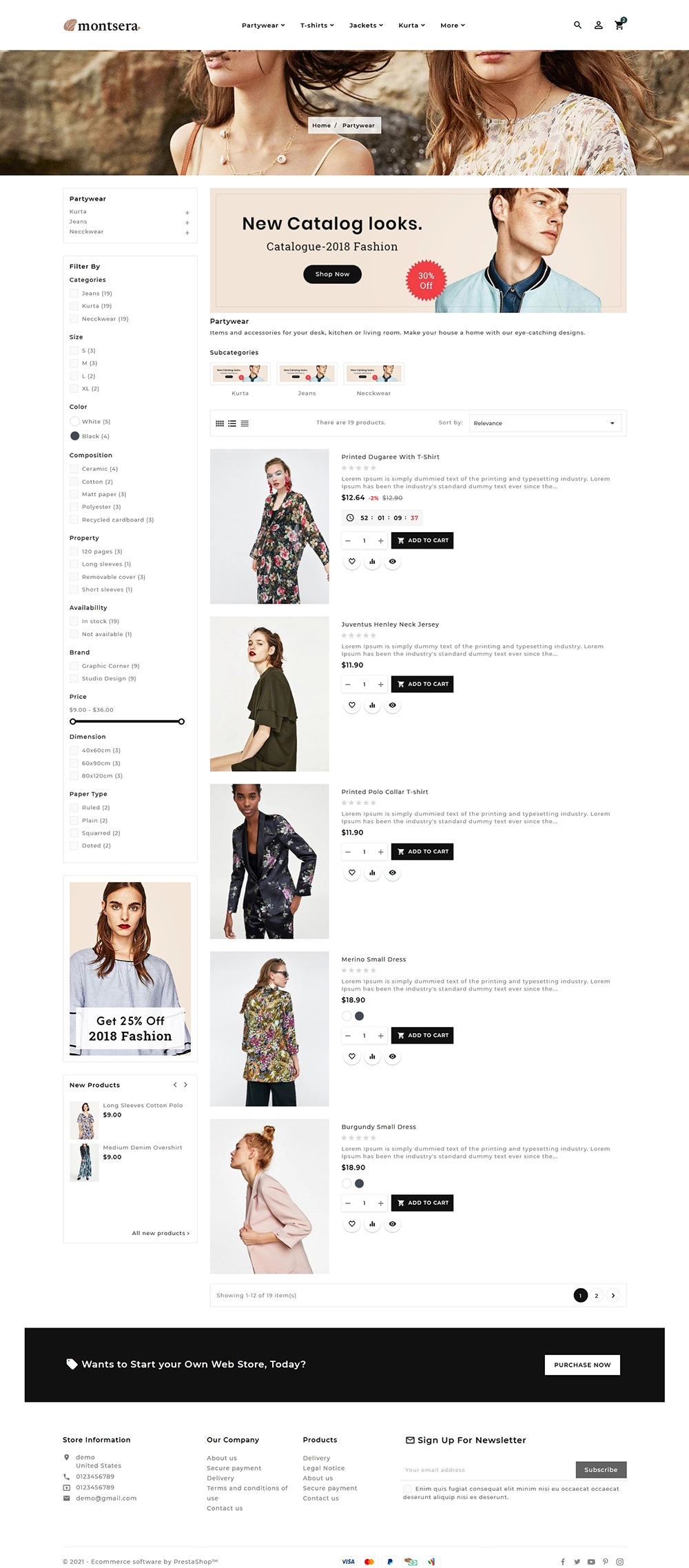689x1568 pixels.
Task: Open the shopping cart icon
Action: tap(619, 24)
